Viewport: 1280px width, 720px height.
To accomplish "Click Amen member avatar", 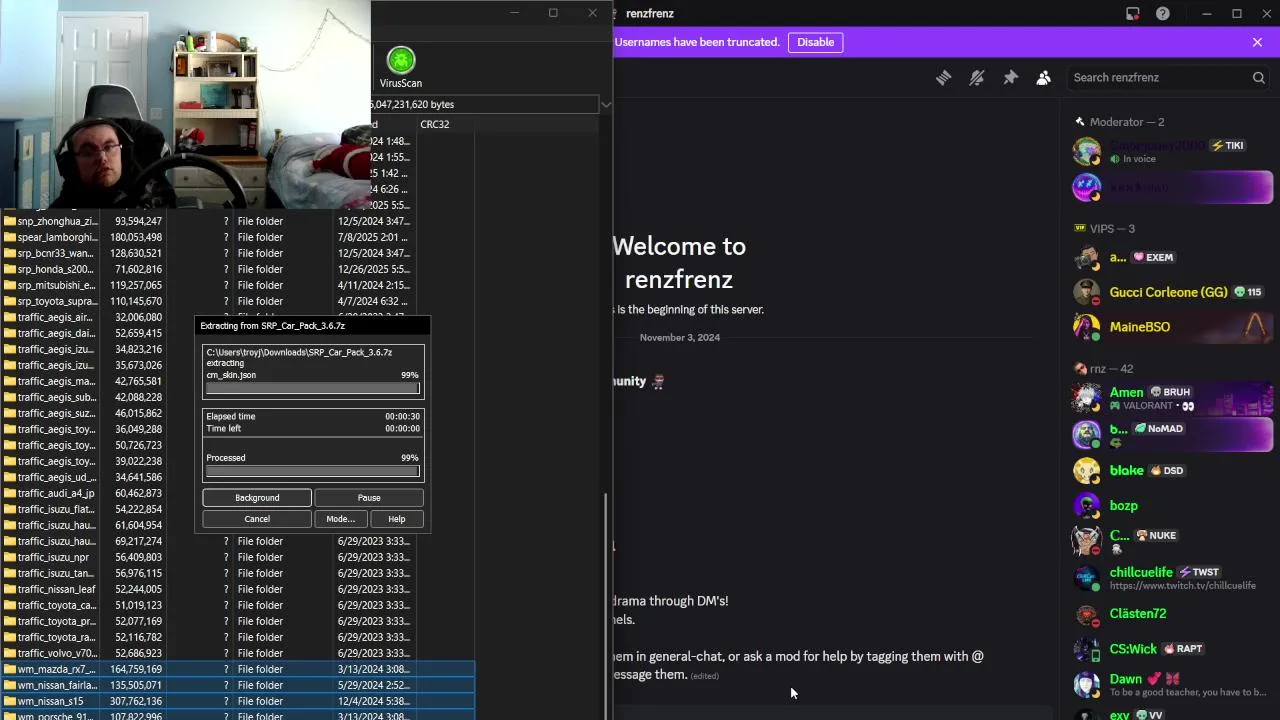I will [x=1086, y=398].
